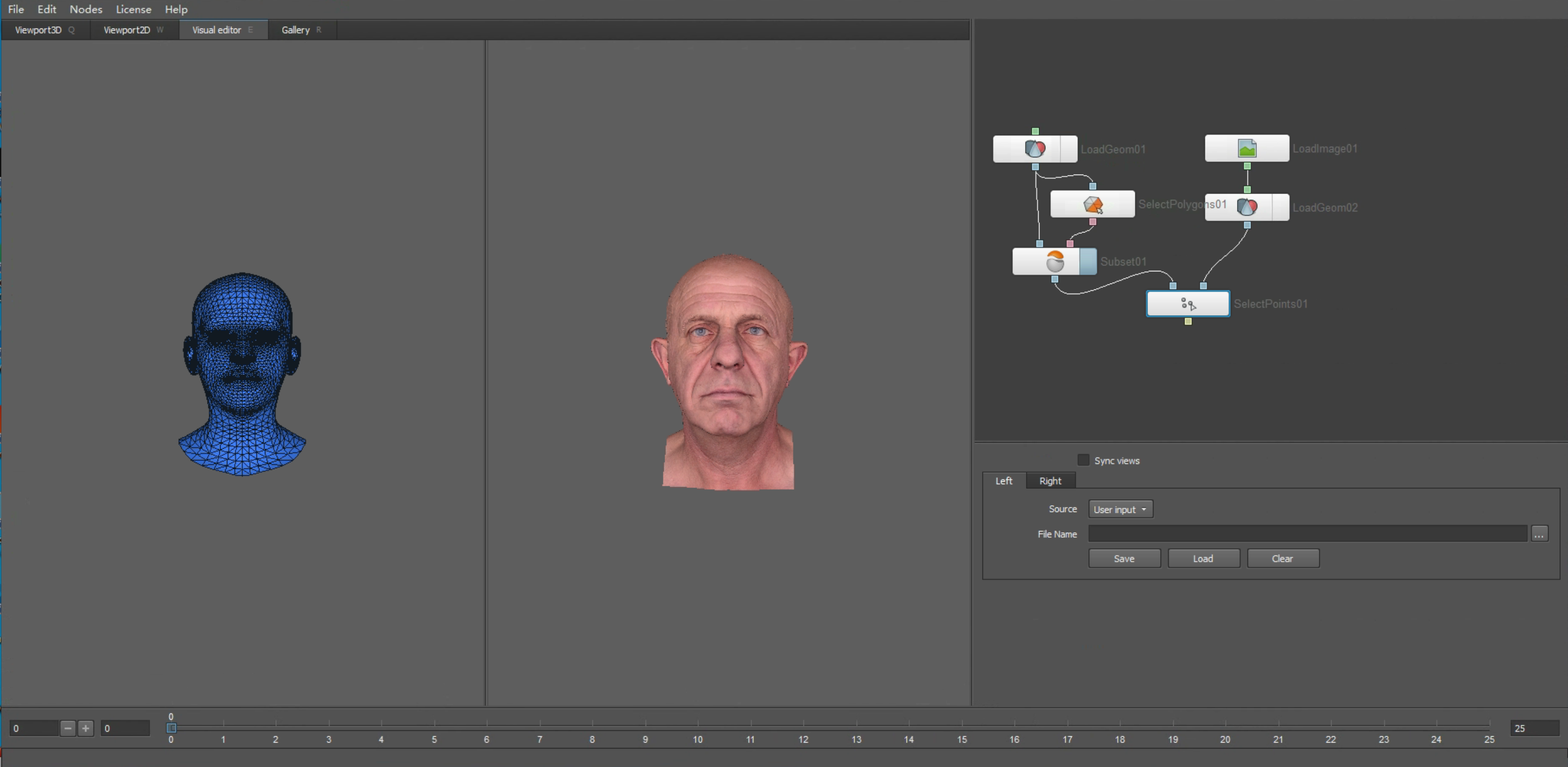Image resolution: width=1568 pixels, height=767 pixels.
Task: Click the plus frame step button
Action: [x=86, y=728]
